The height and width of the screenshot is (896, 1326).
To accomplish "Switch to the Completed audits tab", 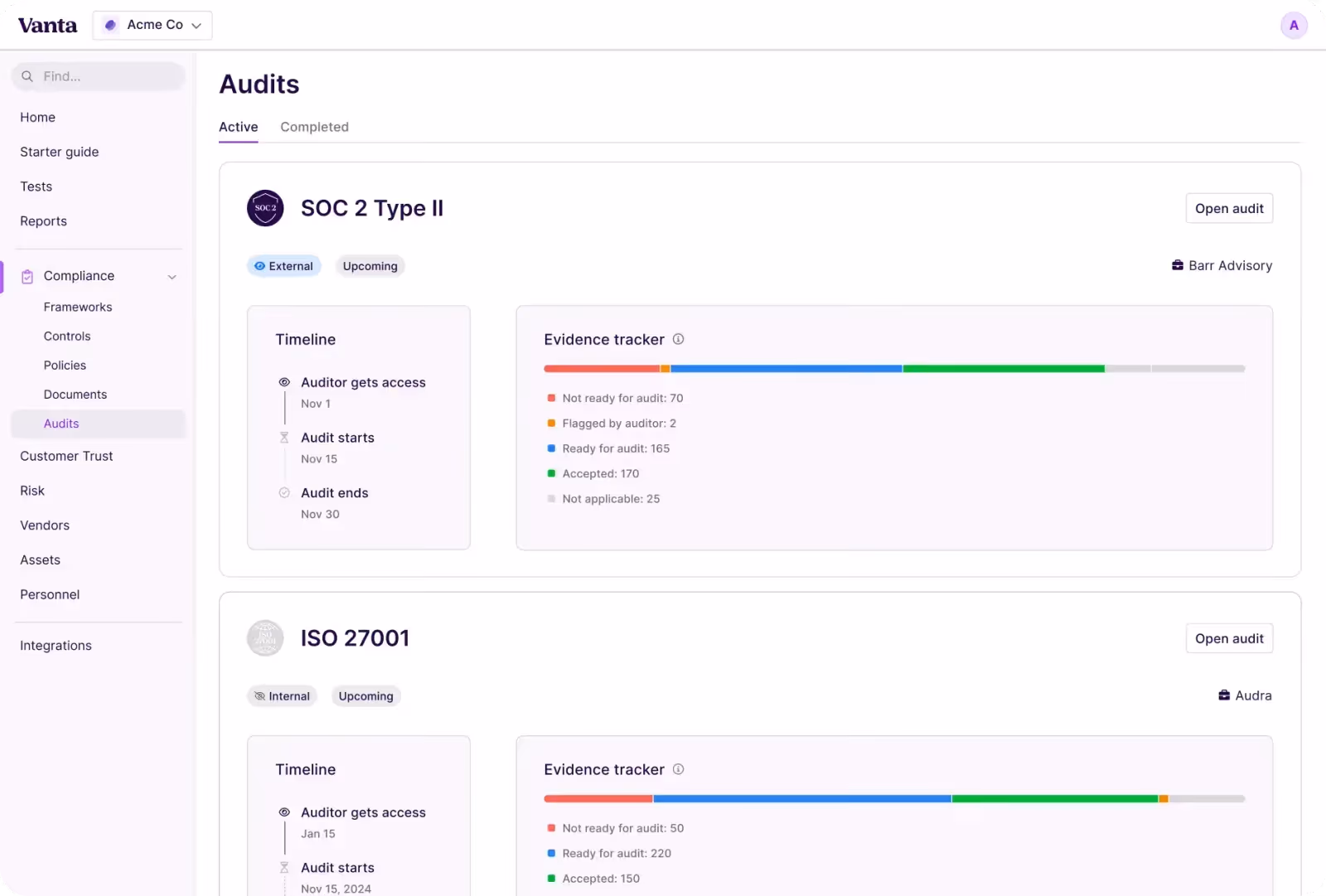I will pos(314,127).
